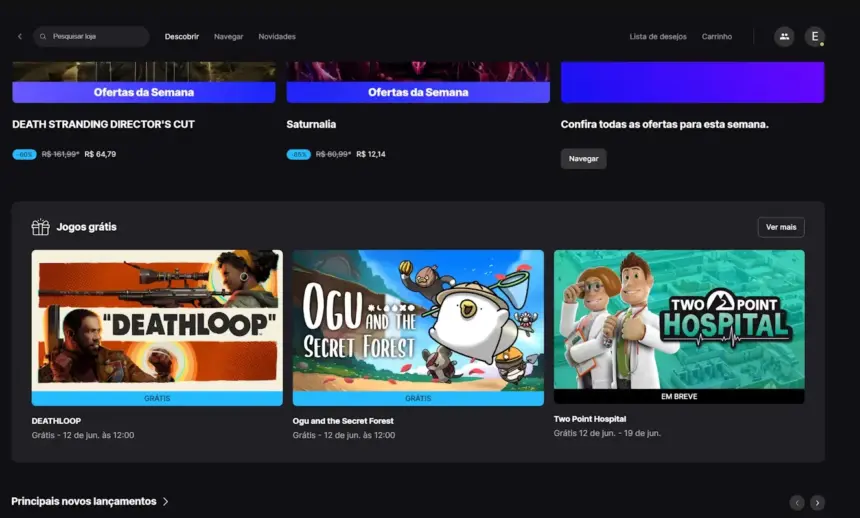
Task: Show previous new releases with left arrow
Action: click(797, 503)
